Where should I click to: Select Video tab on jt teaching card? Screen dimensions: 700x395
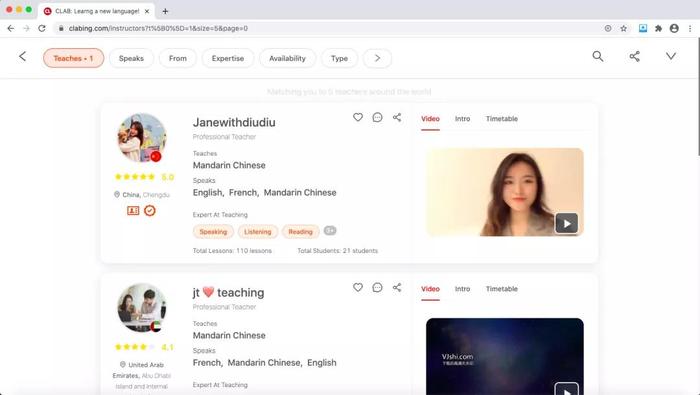[430, 289]
